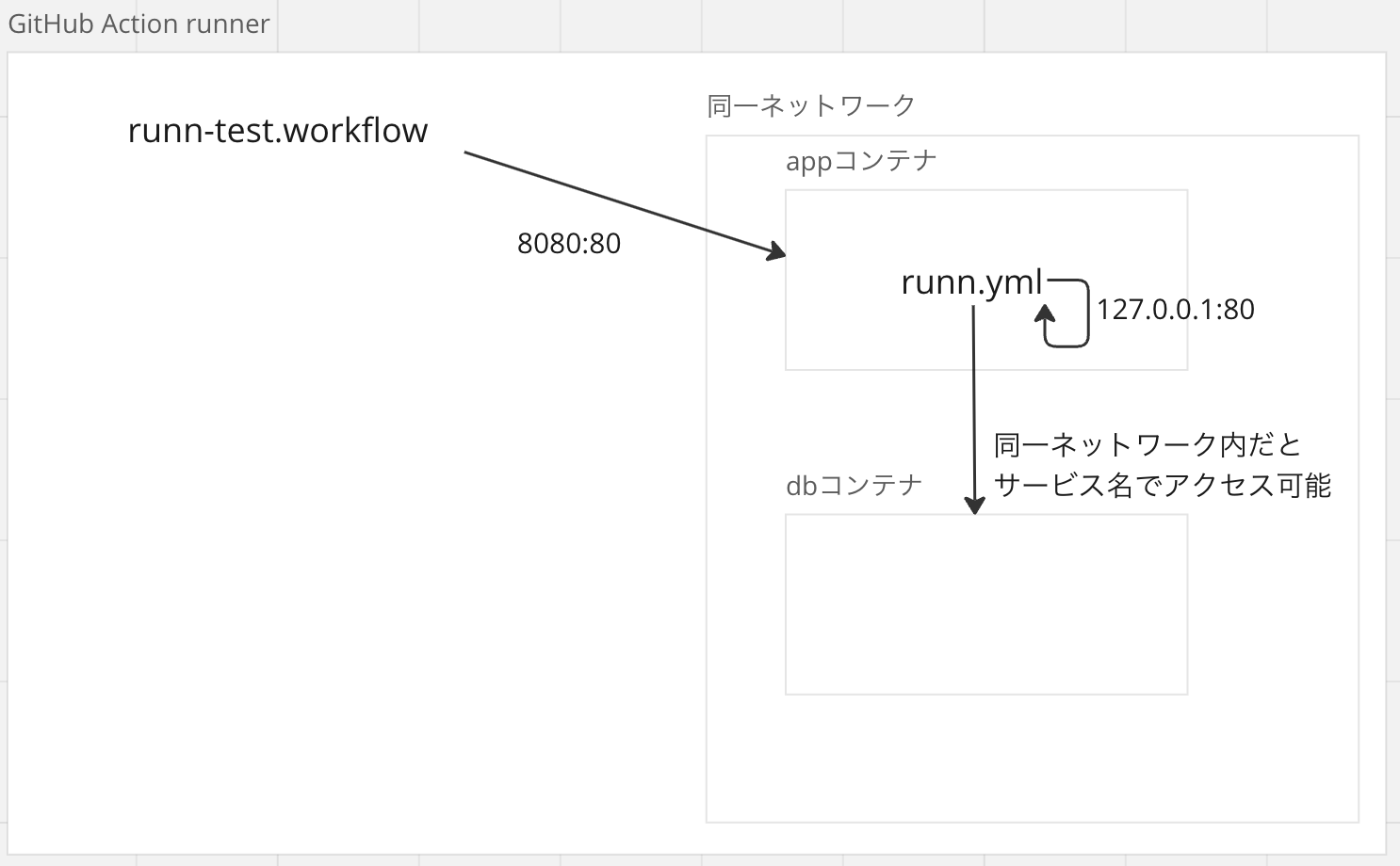Click the '同一ネットワーク' frame label
The width and height of the screenshot is (1400, 866).
811,105
